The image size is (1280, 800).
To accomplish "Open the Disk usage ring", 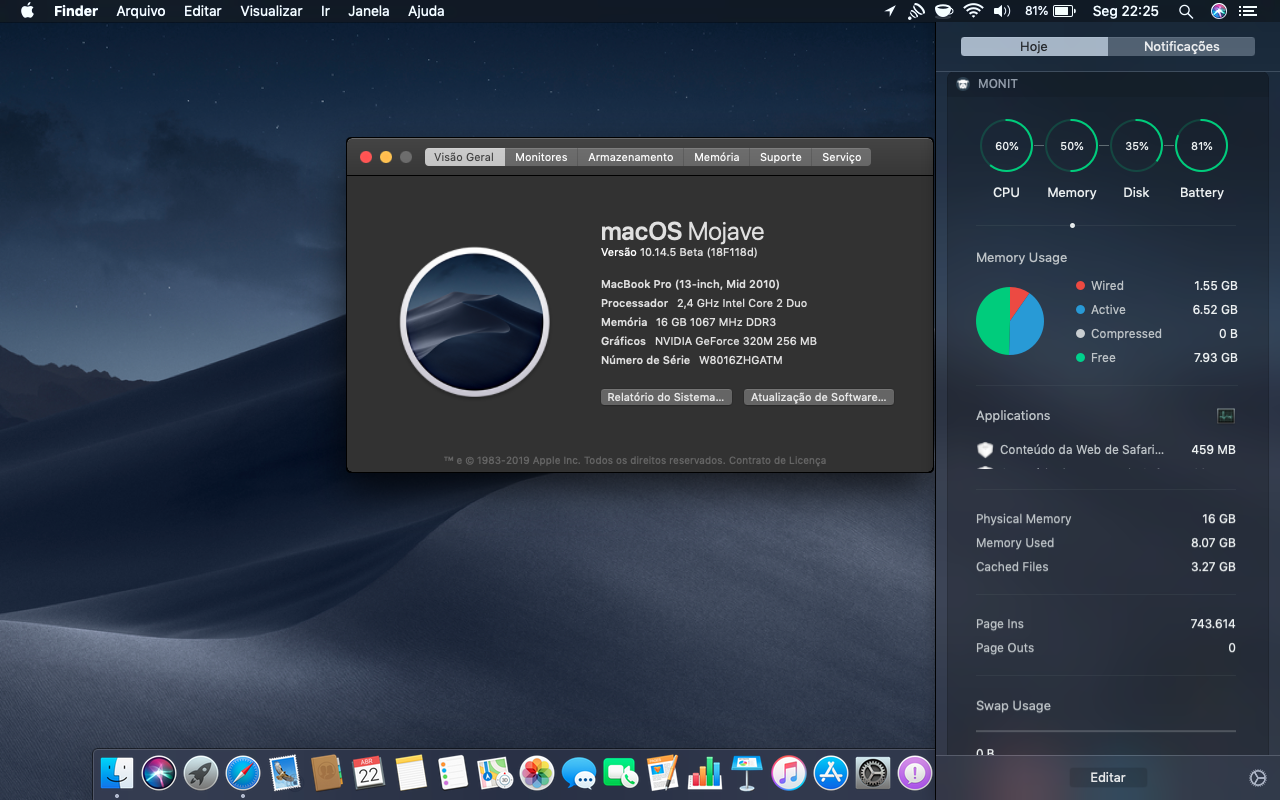I will click(x=1136, y=146).
